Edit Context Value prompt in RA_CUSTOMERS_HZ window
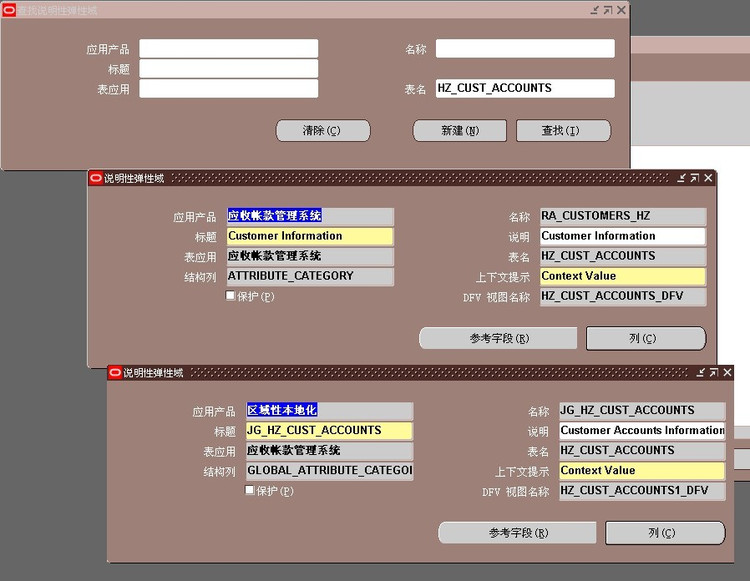Viewport: 750px width, 581px height. click(x=623, y=276)
